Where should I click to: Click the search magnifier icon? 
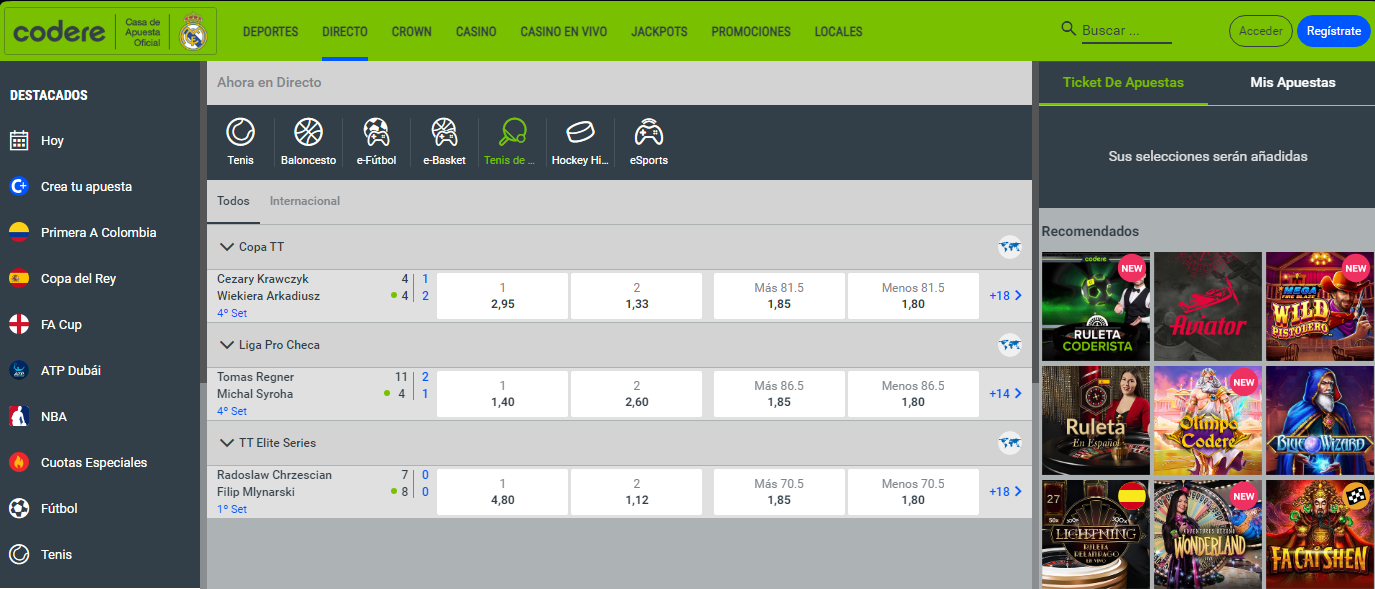click(1068, 30)
